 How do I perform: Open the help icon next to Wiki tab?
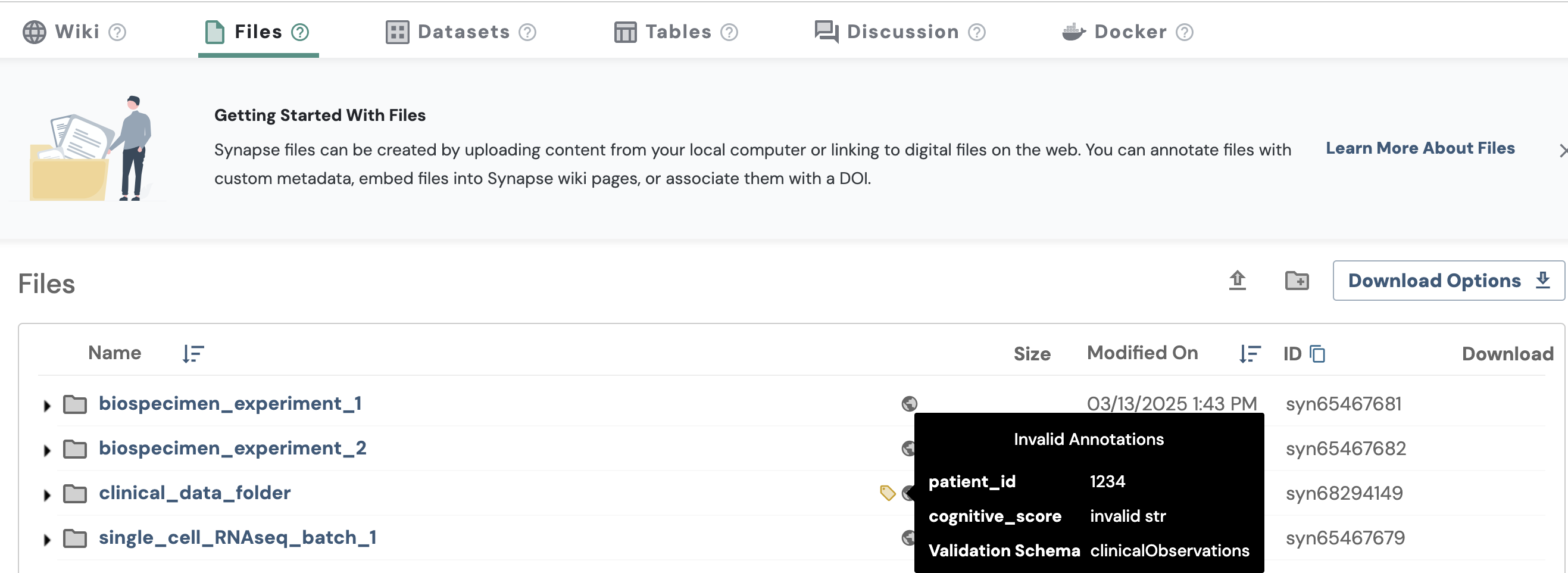[117, 32]
